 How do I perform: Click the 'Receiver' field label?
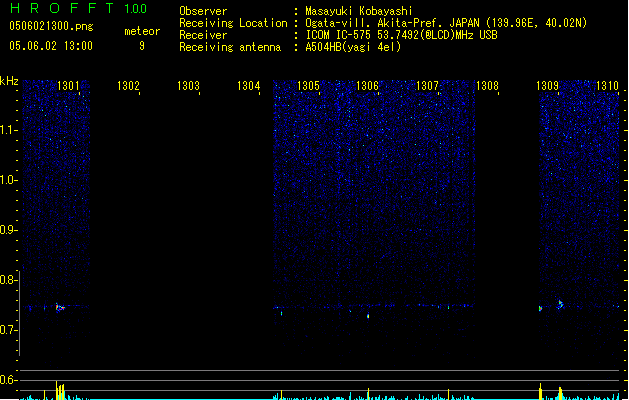(x=203, y=35)
